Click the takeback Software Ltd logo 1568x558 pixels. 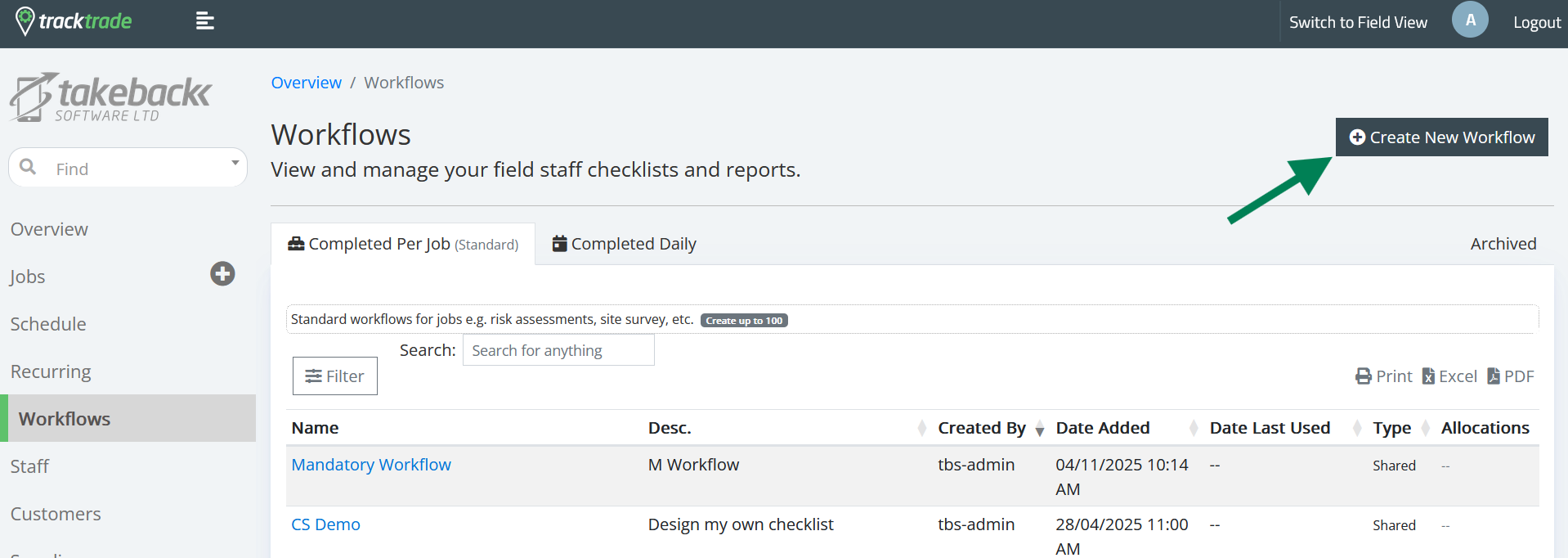[x=111, y=98]
